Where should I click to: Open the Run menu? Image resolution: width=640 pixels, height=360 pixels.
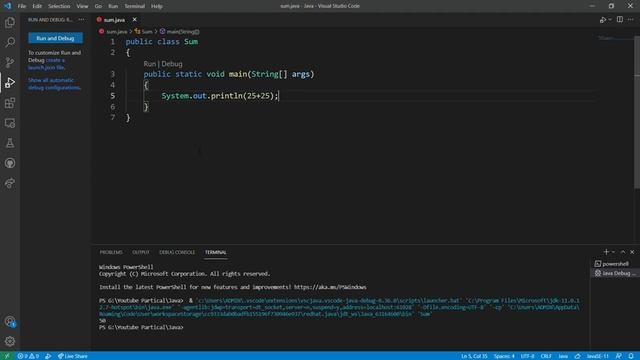(113, 6)
